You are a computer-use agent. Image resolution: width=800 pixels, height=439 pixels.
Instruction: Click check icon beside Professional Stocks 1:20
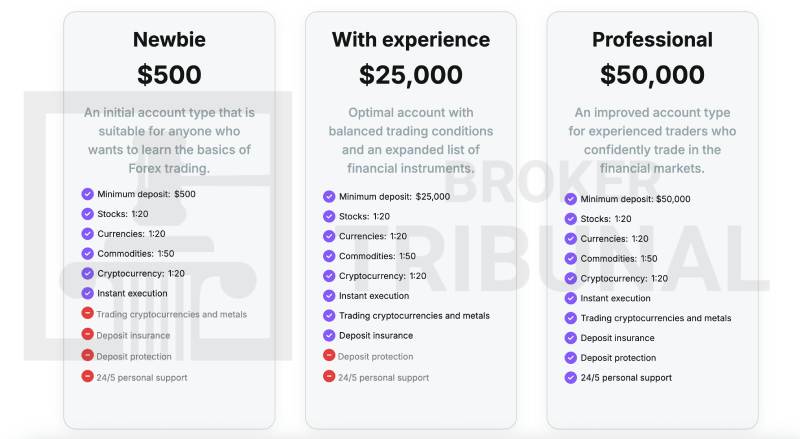(x=571, y=218)
